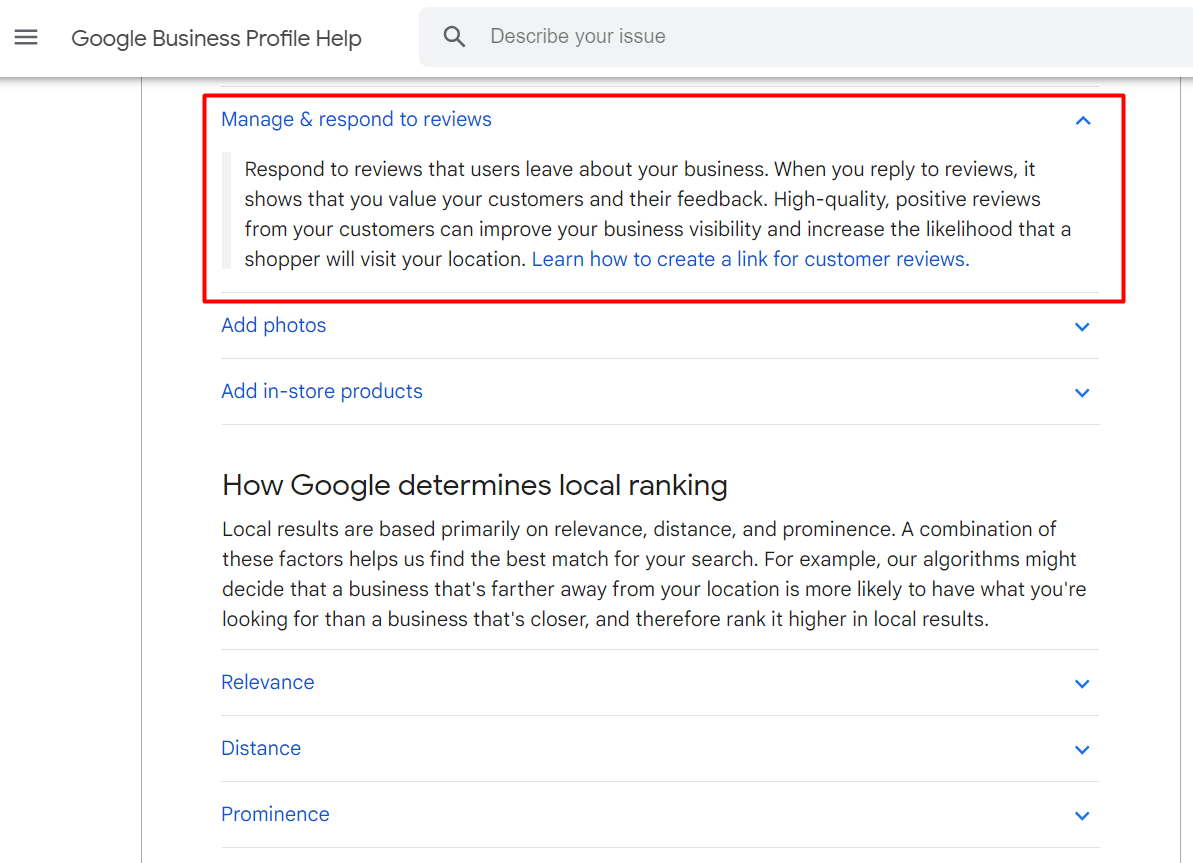Screen dimensions: 1193x863
Task: Collapse the Manage & respond to reviews section
Action: click(x=1083, y=120)
